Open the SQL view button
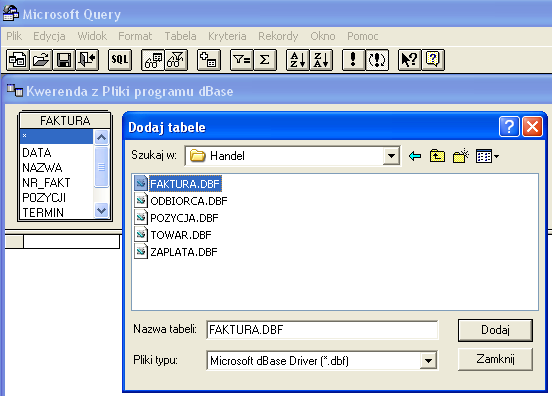This screenshot has width=552, height=396. click(x=120, y=60)
